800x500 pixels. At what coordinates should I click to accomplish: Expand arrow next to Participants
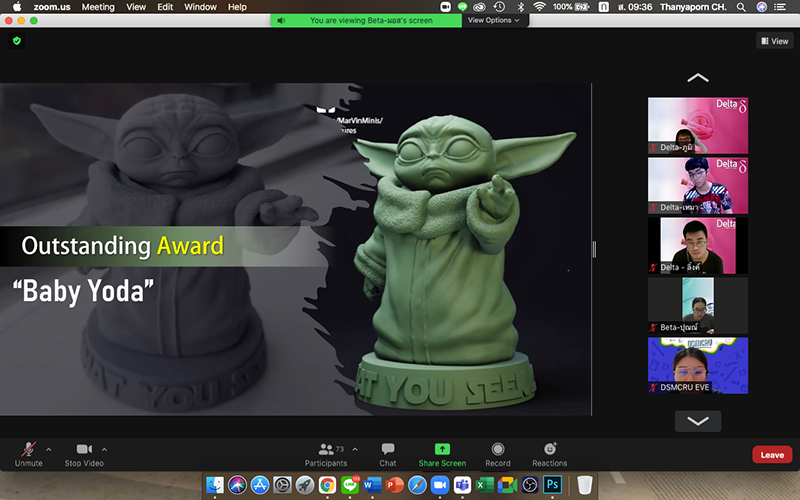coord(355,449)
